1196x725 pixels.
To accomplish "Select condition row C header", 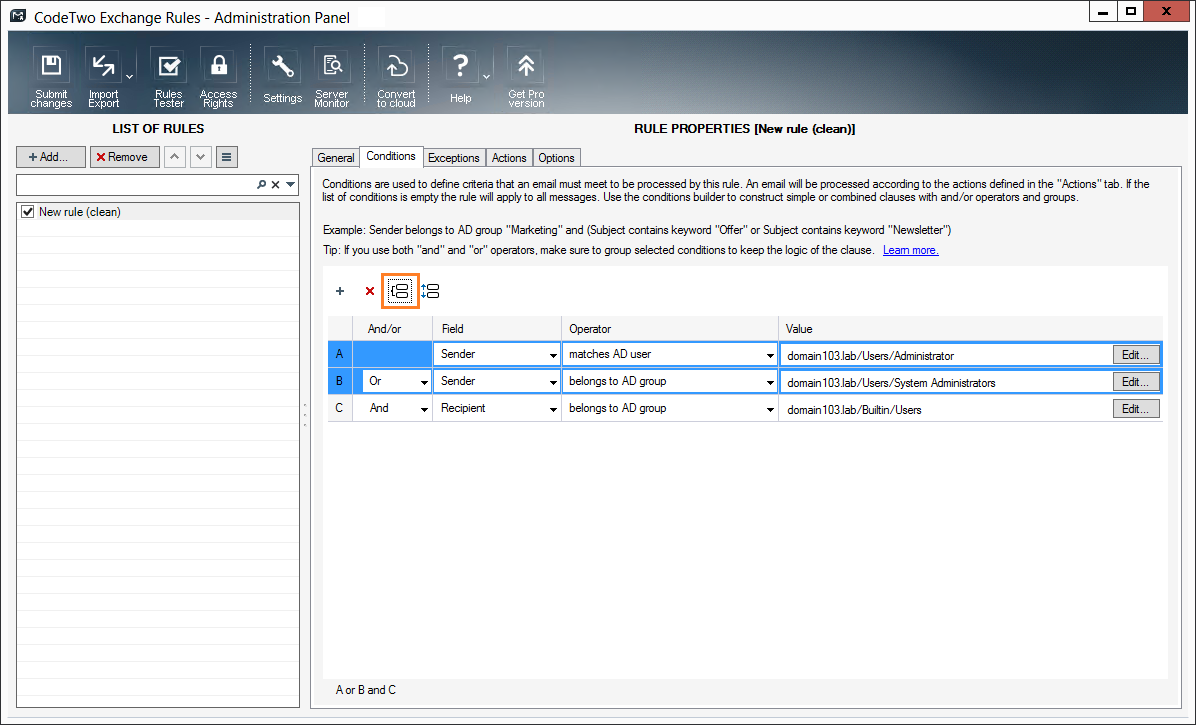I will tap(339, 409).
